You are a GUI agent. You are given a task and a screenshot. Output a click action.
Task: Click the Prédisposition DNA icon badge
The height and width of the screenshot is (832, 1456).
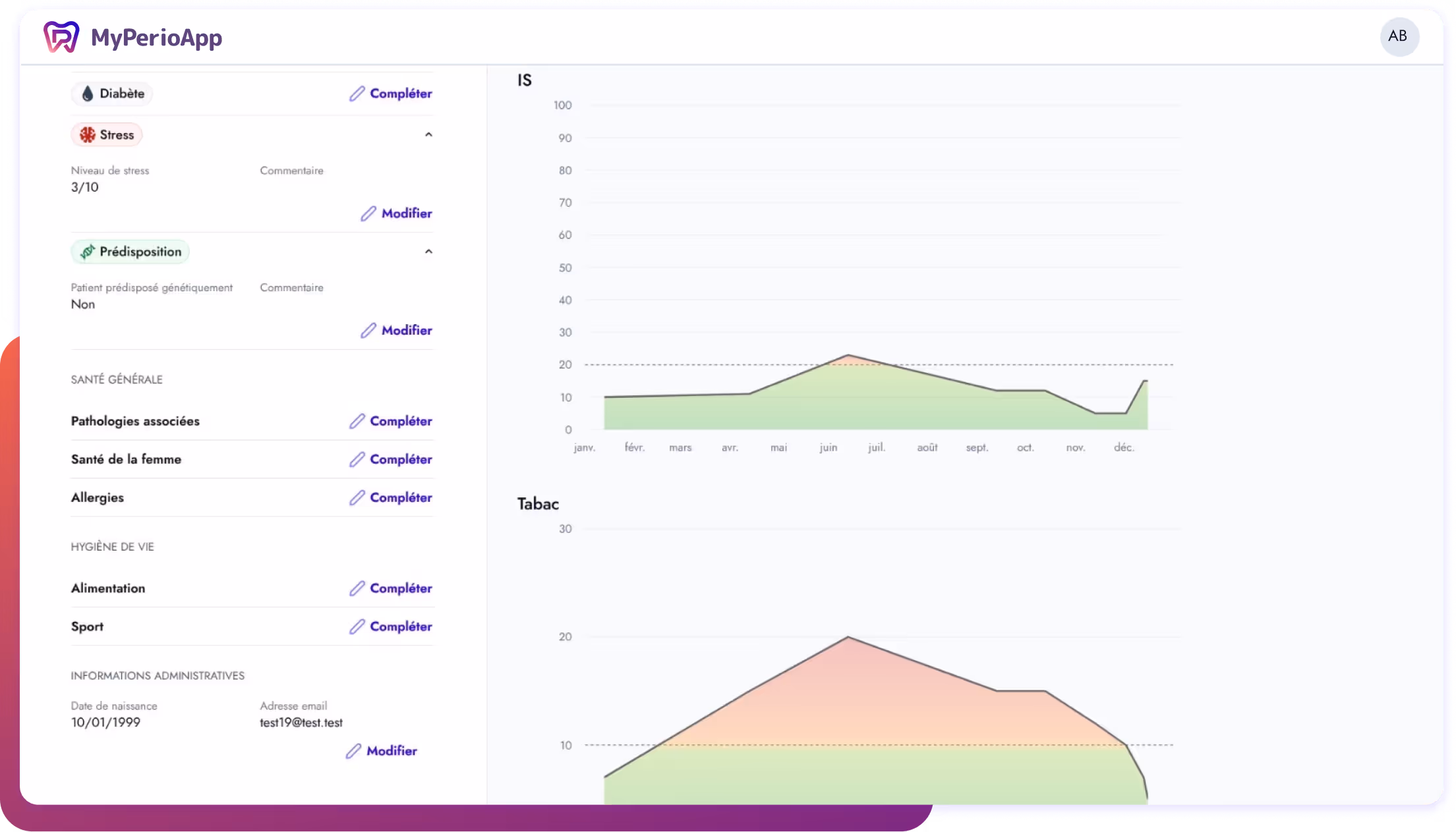click(88, 252)
